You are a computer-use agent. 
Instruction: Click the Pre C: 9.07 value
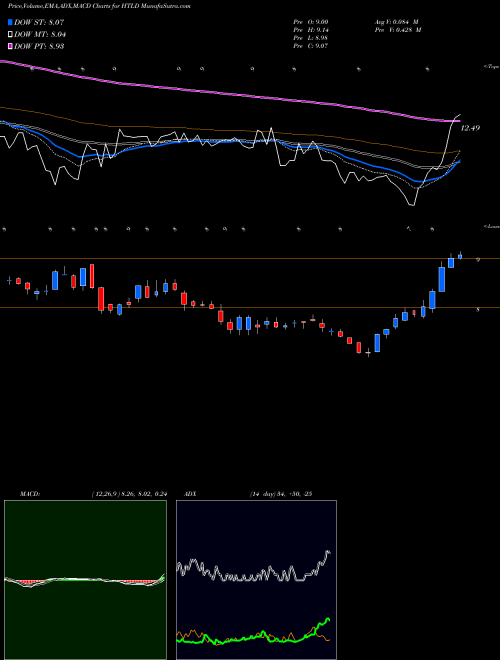pos(311,46)
